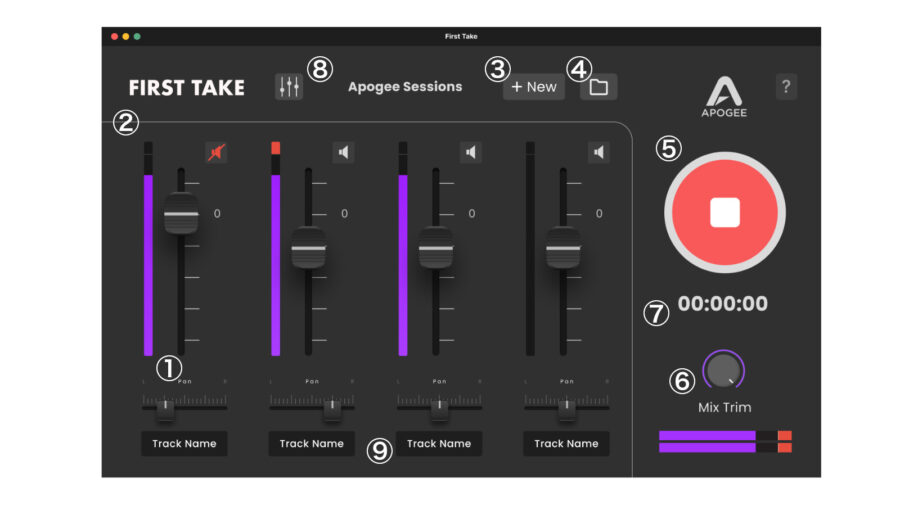Open the sessions folder icon

click(x=599, y=87)
